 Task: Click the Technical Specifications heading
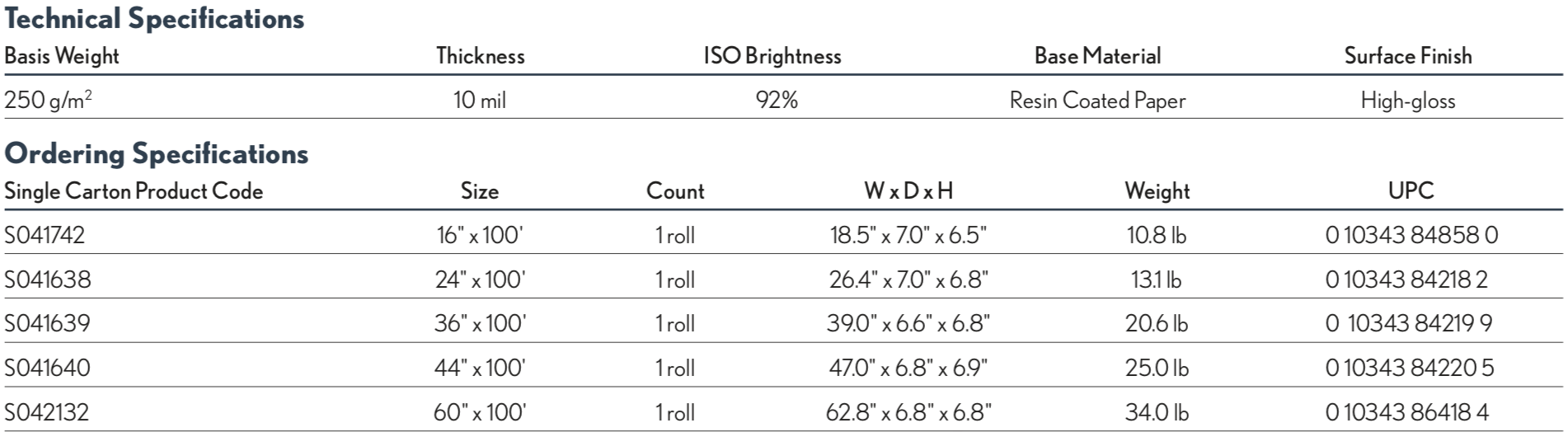coord(154,18)
